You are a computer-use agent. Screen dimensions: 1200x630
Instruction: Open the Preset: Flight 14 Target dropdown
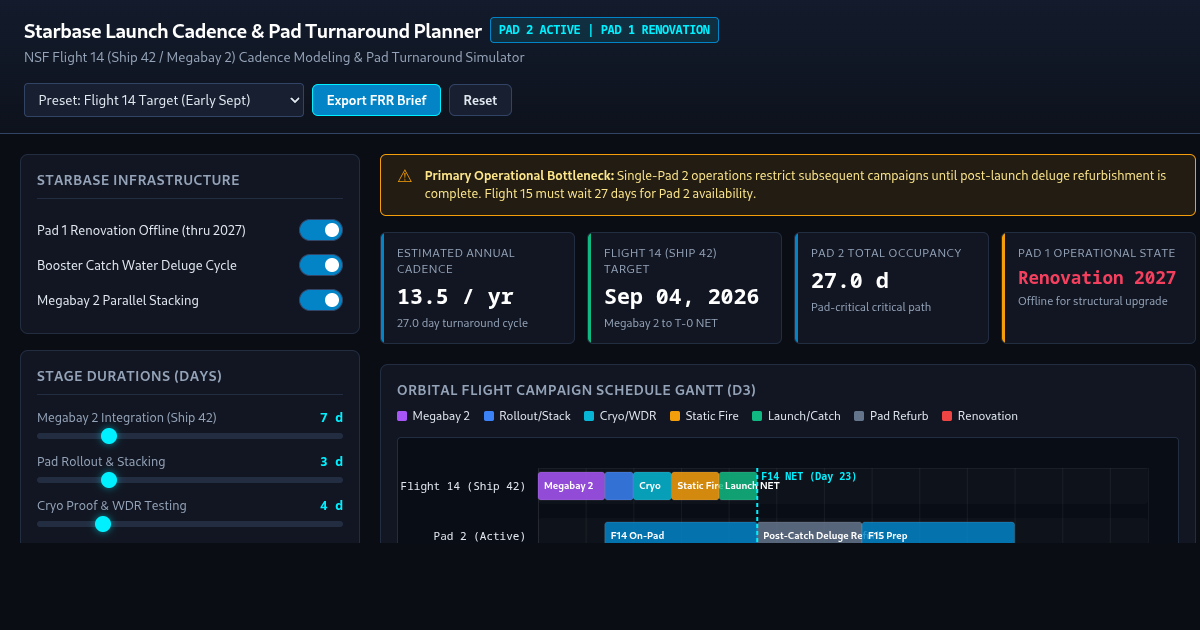(164, 100)
